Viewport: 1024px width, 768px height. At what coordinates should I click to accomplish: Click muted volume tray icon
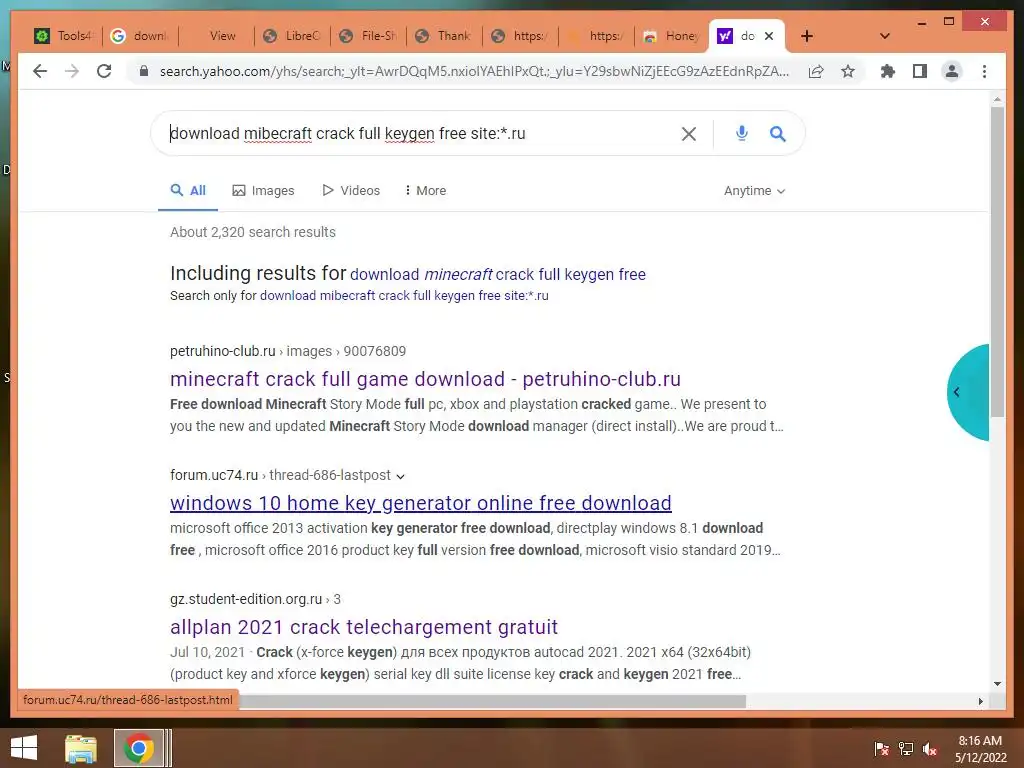coord(930,748)
